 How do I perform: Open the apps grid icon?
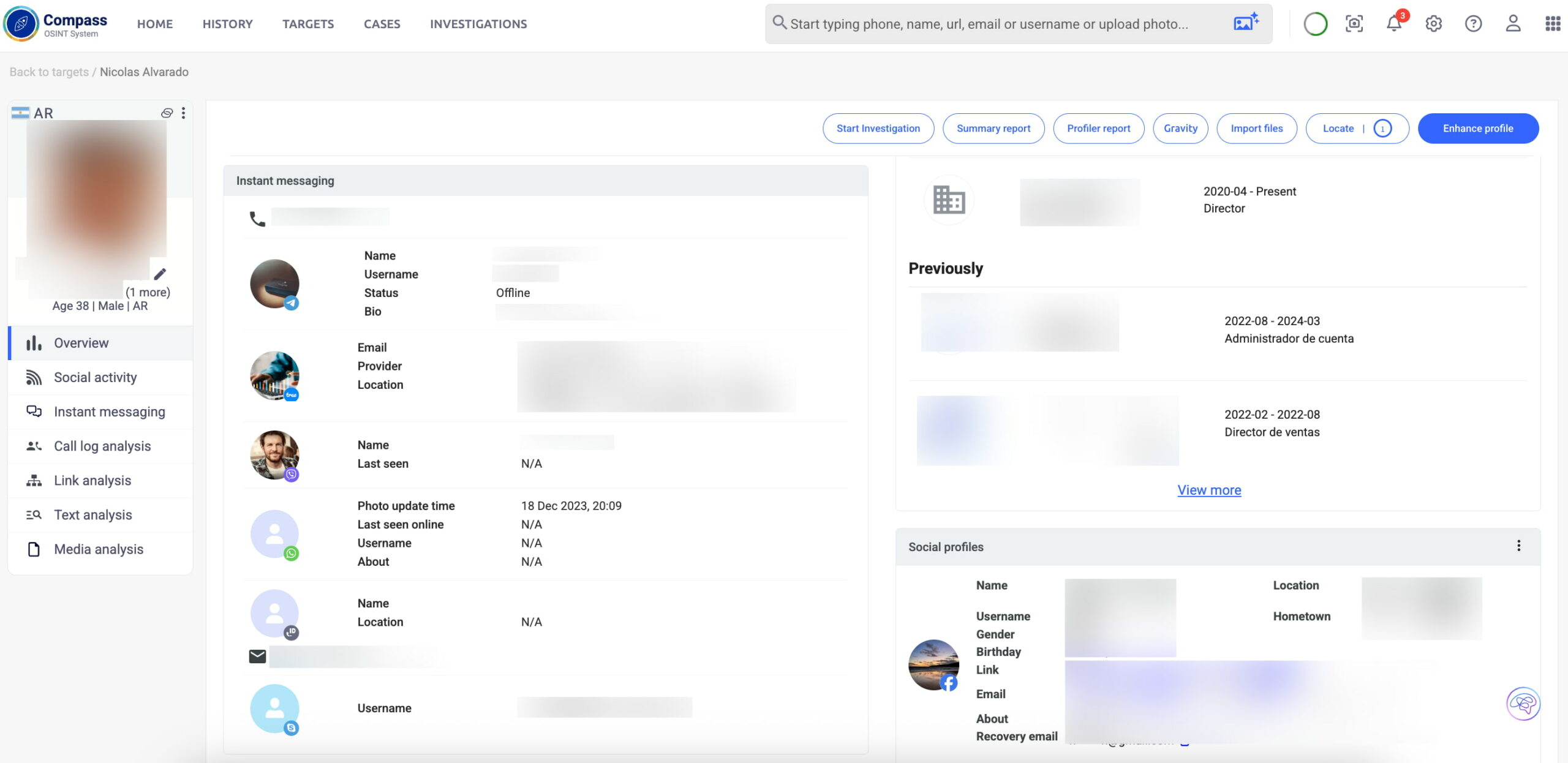point(1552,24)
